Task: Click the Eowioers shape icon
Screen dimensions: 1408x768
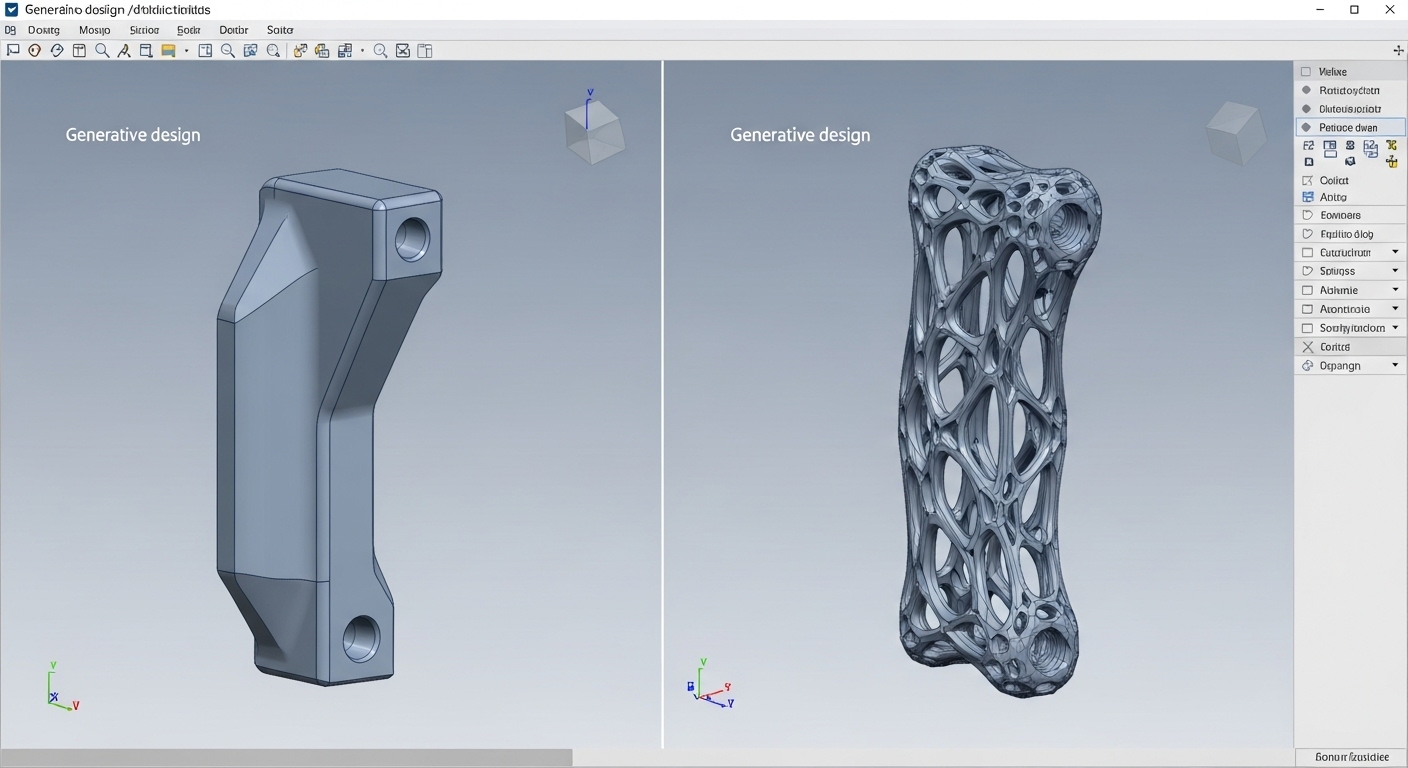Action: pos(1308,215)
